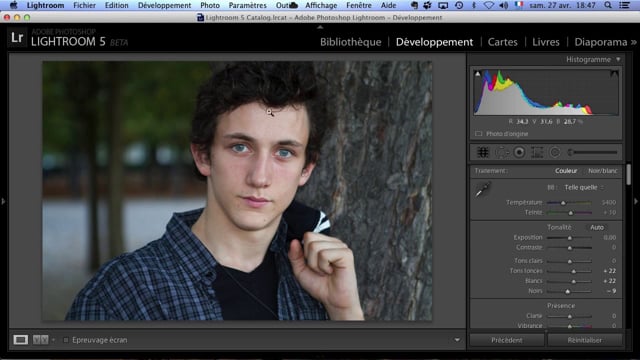Open the Photo menu
This screenshot has height=360, width=640.
(210, 5)
